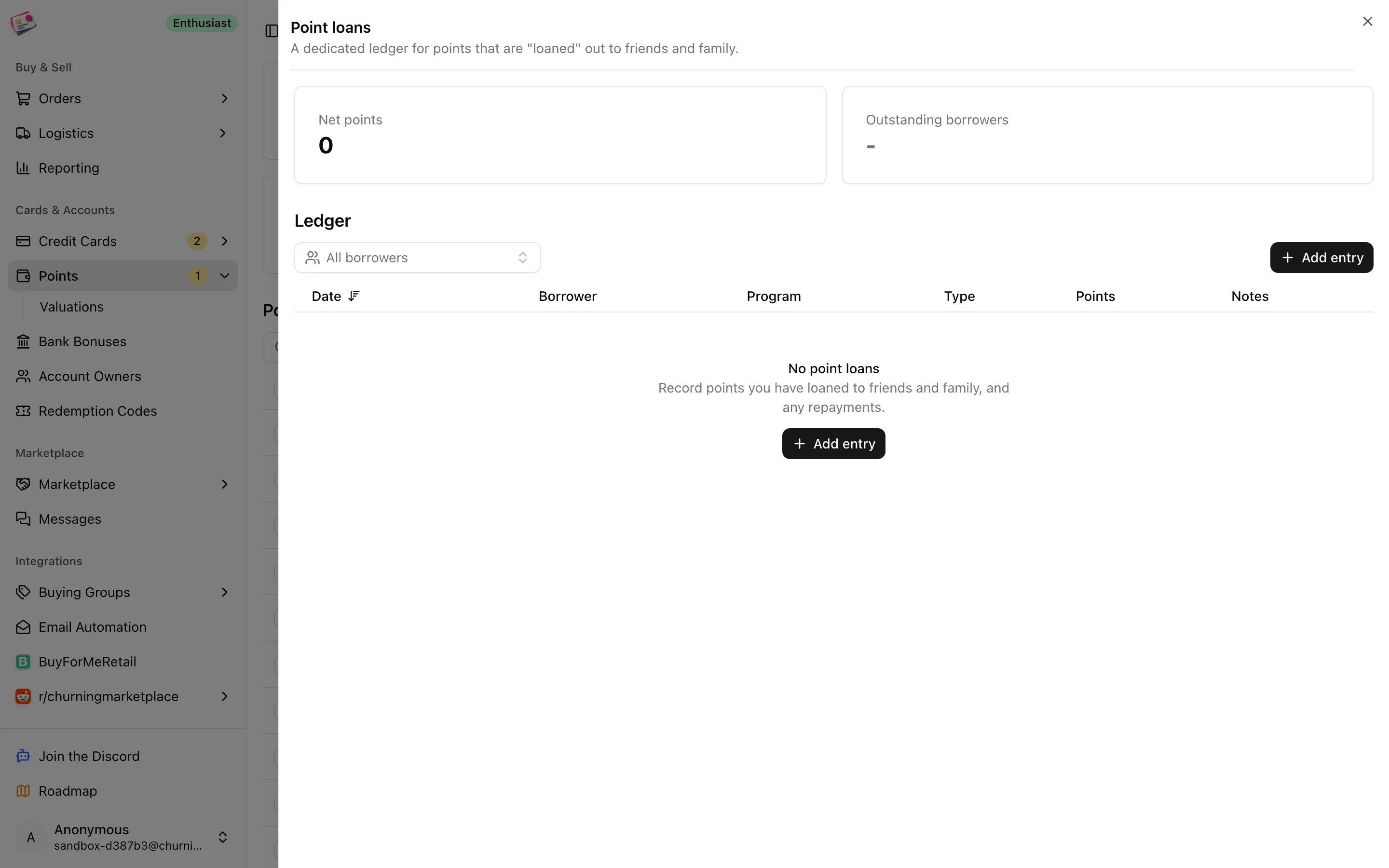The width and height of the screenshot is (1389, 868).
Task: Click the Account Owners people icon
Action: (x=23, y=376)
